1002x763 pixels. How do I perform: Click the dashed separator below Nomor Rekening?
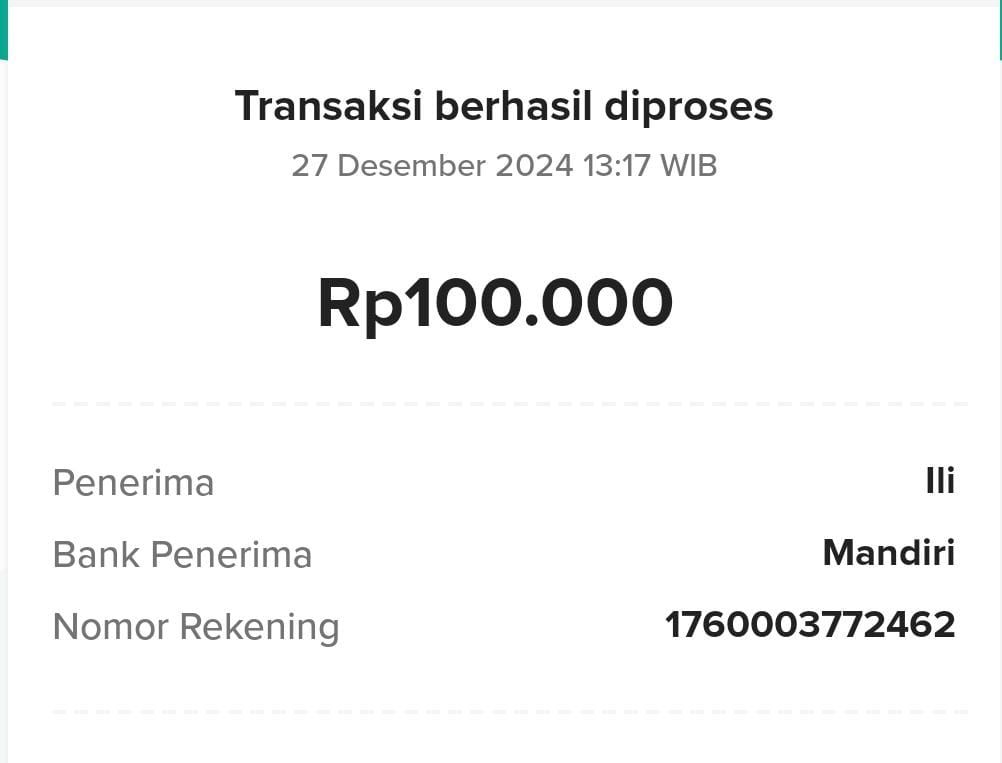510,712
